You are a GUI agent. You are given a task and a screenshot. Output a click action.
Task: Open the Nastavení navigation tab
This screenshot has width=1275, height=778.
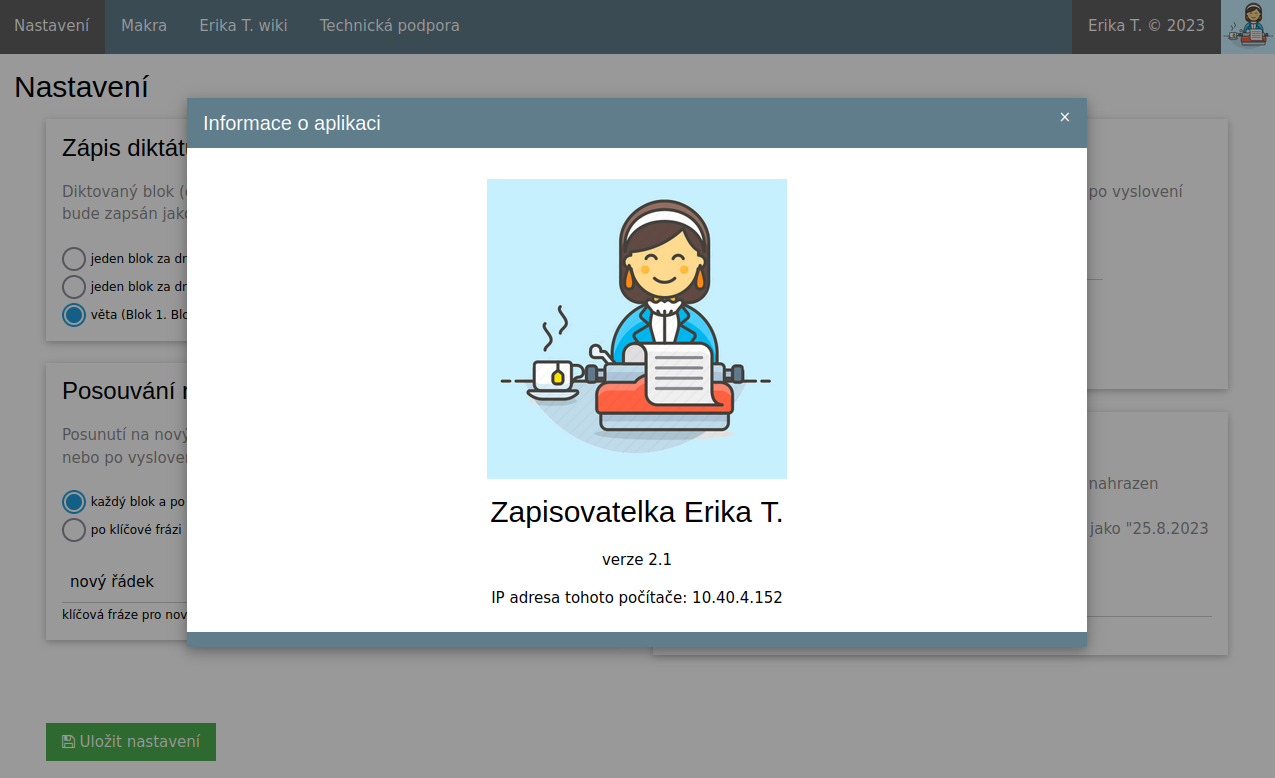(52, 26)
